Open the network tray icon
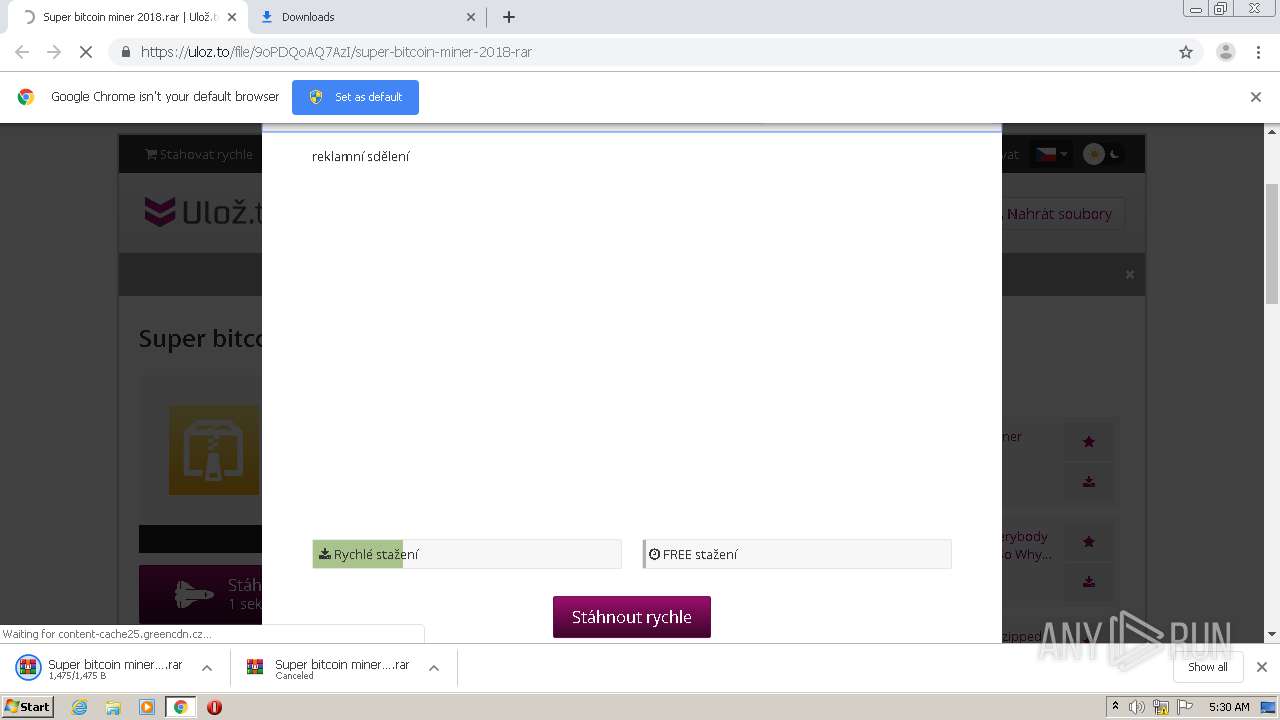This screenshot has width=1280, height=720. click(1160, 707)
